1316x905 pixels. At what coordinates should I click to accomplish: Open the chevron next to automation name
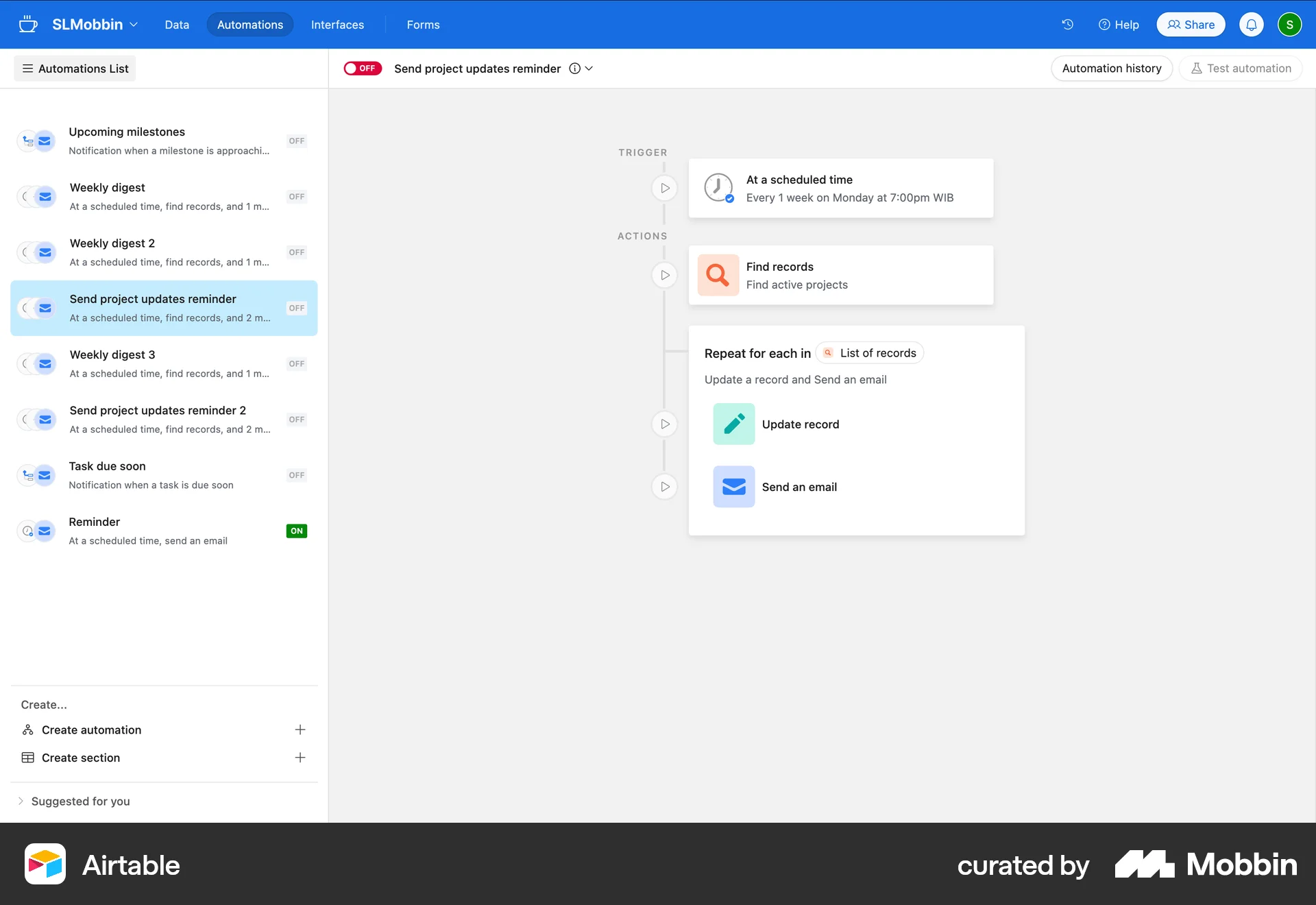tap(589, 69)
